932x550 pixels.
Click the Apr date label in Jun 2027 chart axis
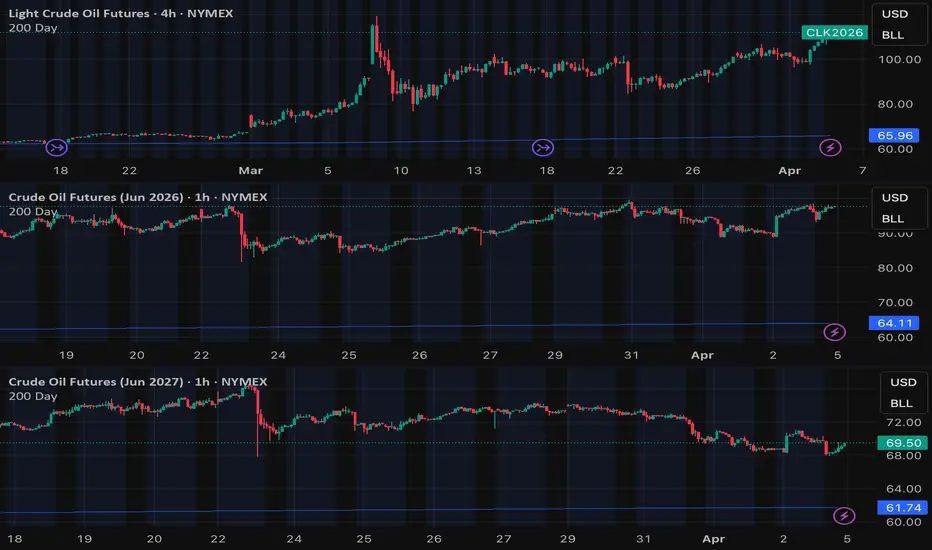point(713,539)
